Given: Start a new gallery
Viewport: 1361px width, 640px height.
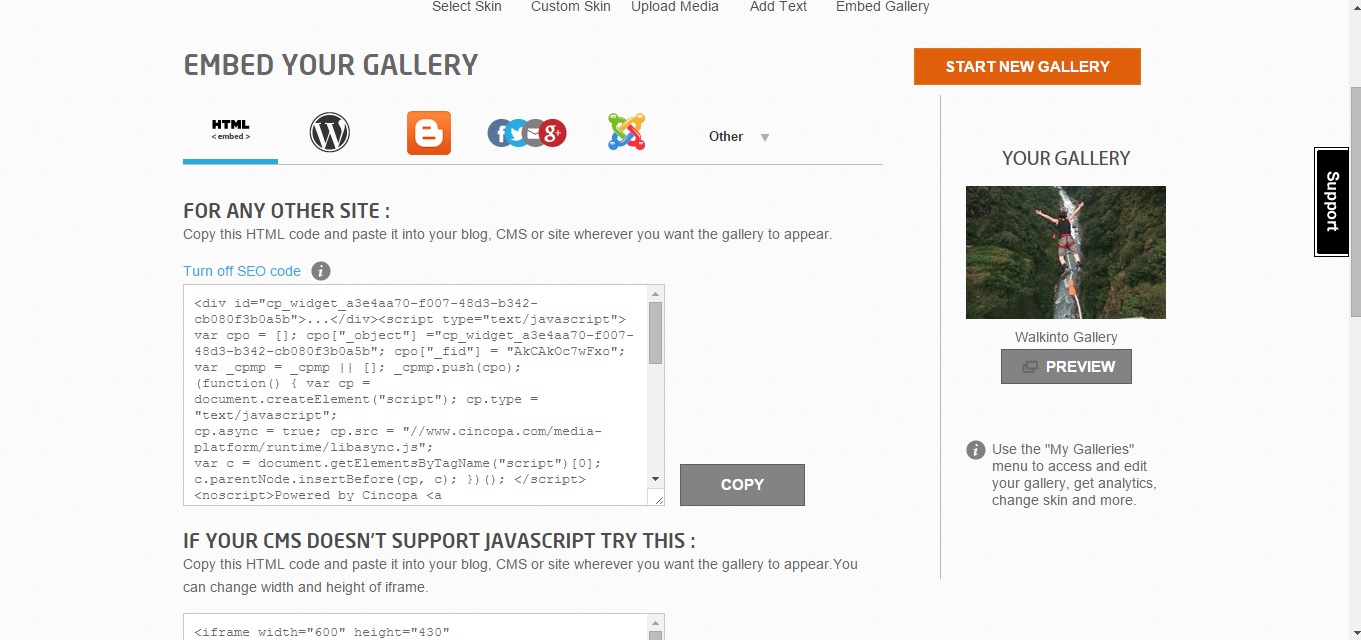Looking at the screenshot, I should [x=1027, y=67].
